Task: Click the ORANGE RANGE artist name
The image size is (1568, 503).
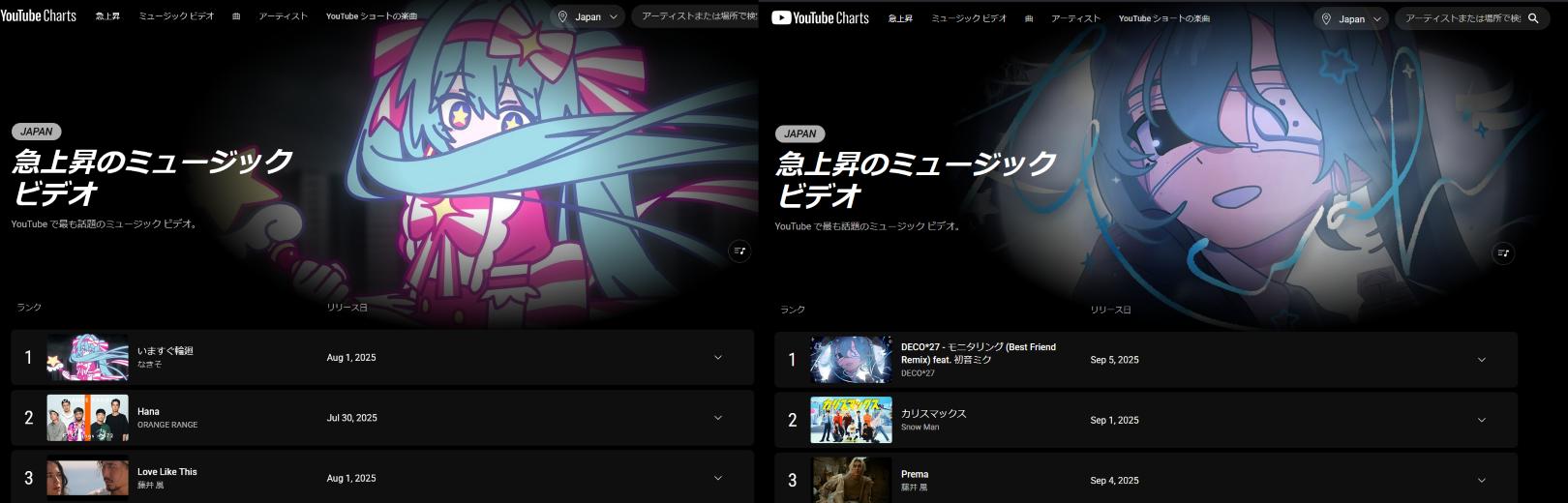Action: pyautogui.click(x=167, y=425)
